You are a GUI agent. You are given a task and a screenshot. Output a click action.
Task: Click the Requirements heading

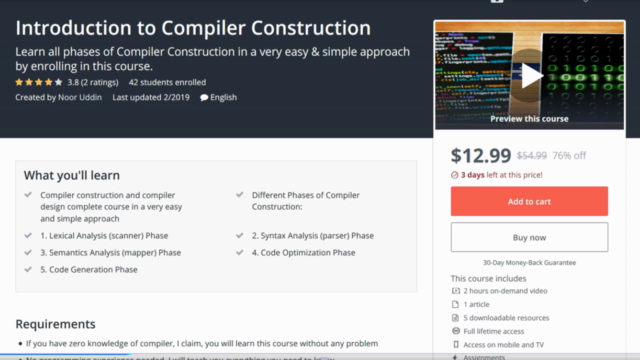[x=56, y=324]
